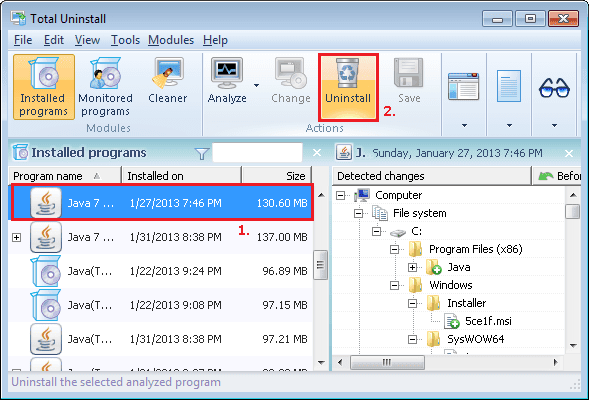Open the File menu

point(23,40)
